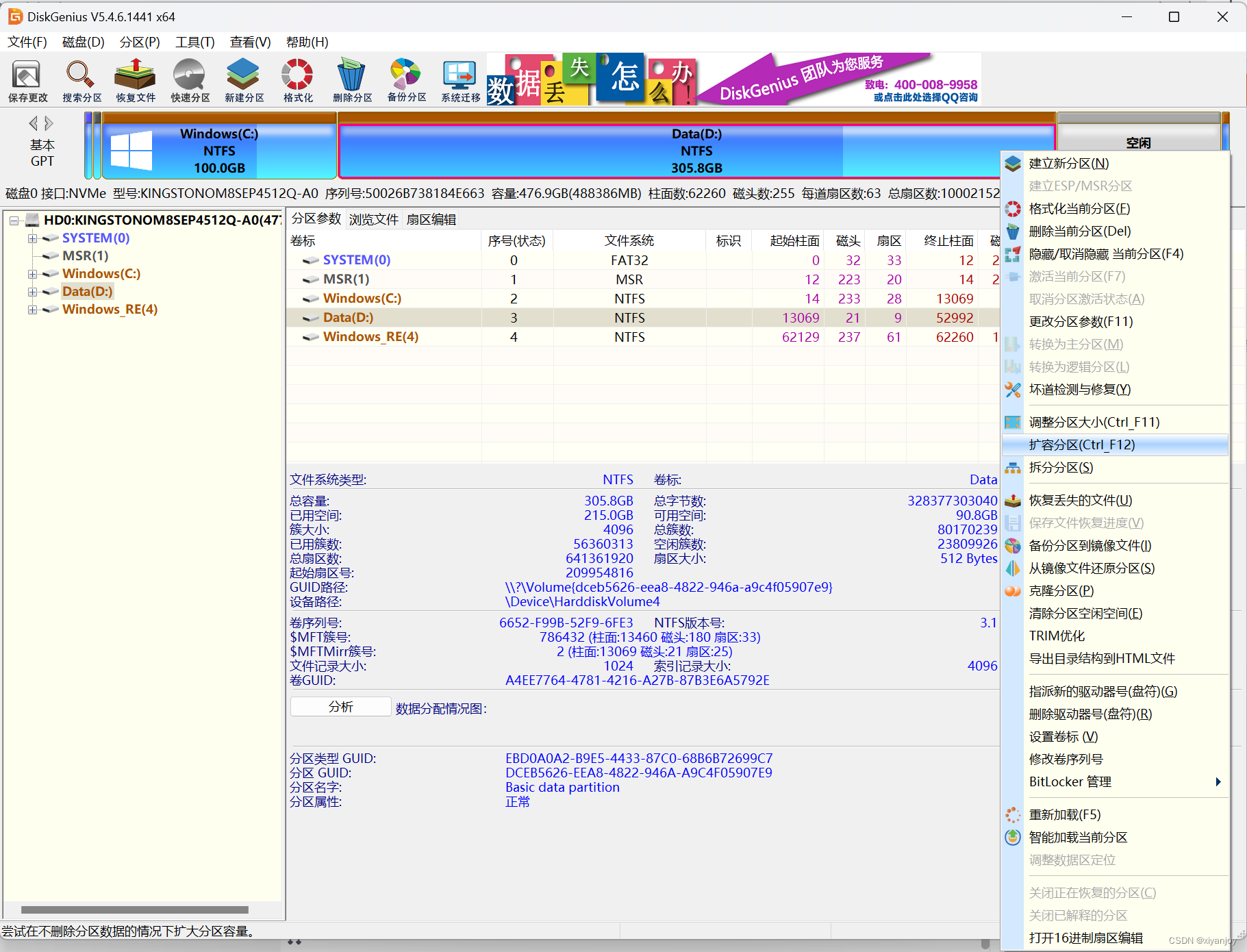Image resolution: width=1247 pixels, height=952 pixels.
Task: Expand the Windows(C:) tree node
Action: (32, 274)
